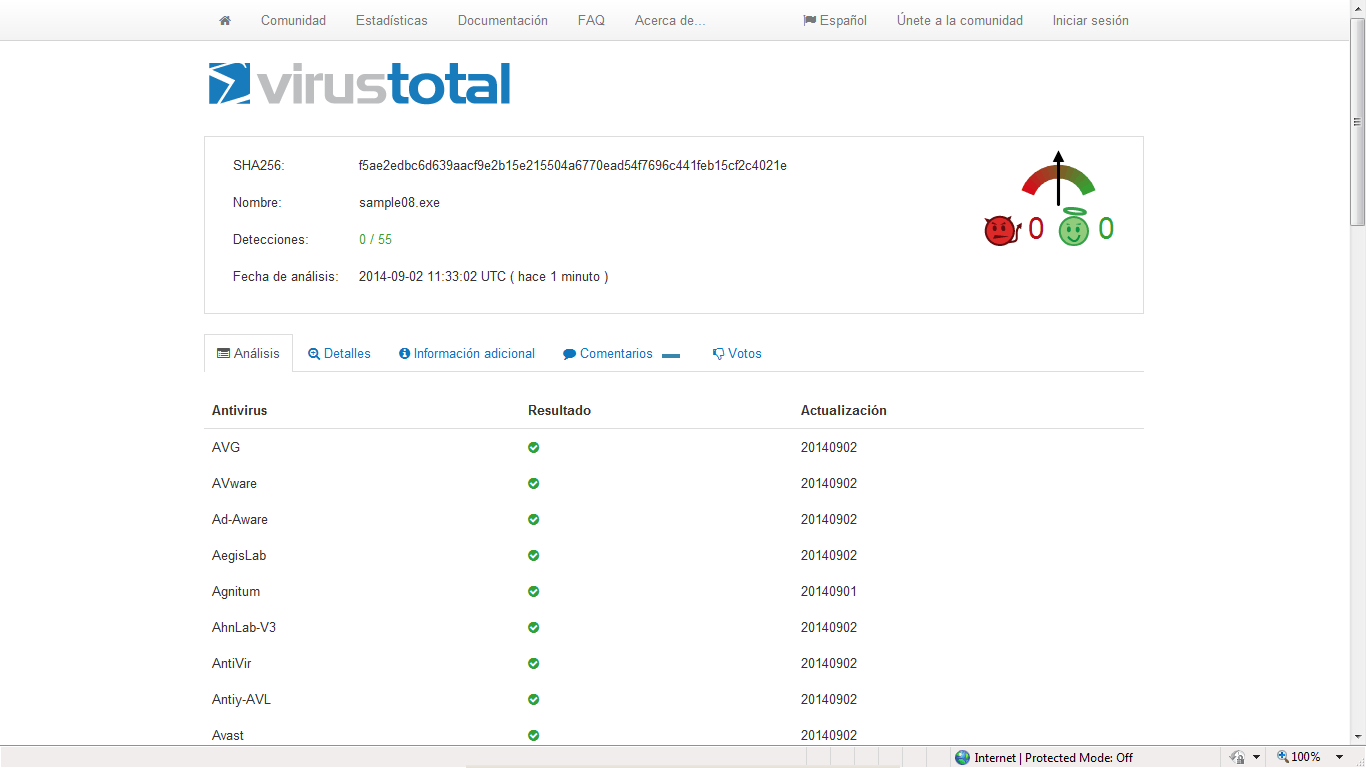Switch to the Detalles tab

click(339, 353)
